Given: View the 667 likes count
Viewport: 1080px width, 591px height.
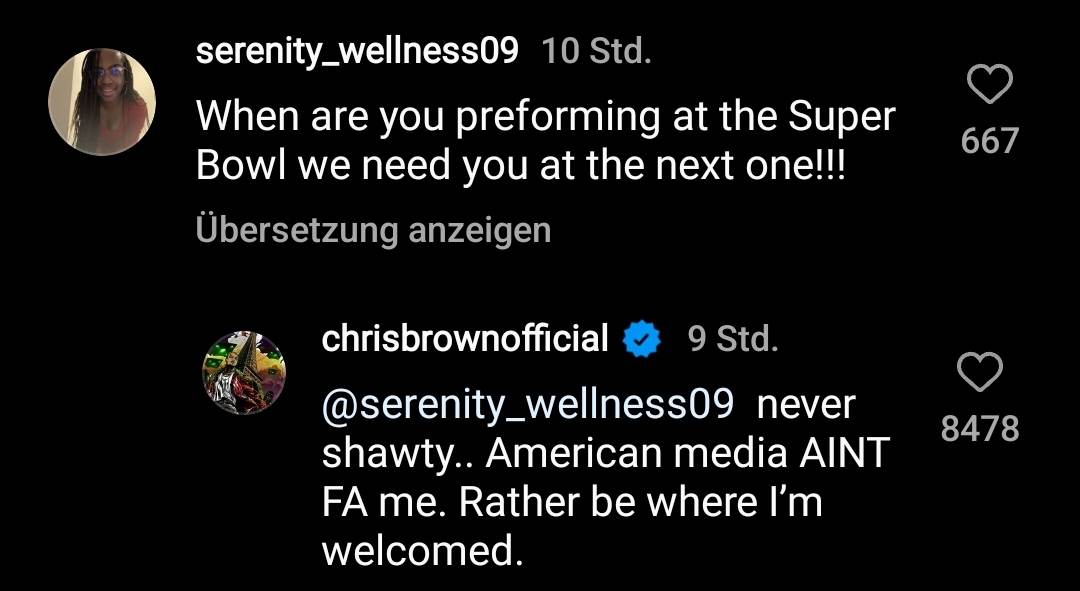Looking at the screenshot, I should pyautogui.click(x=989, y=141).
